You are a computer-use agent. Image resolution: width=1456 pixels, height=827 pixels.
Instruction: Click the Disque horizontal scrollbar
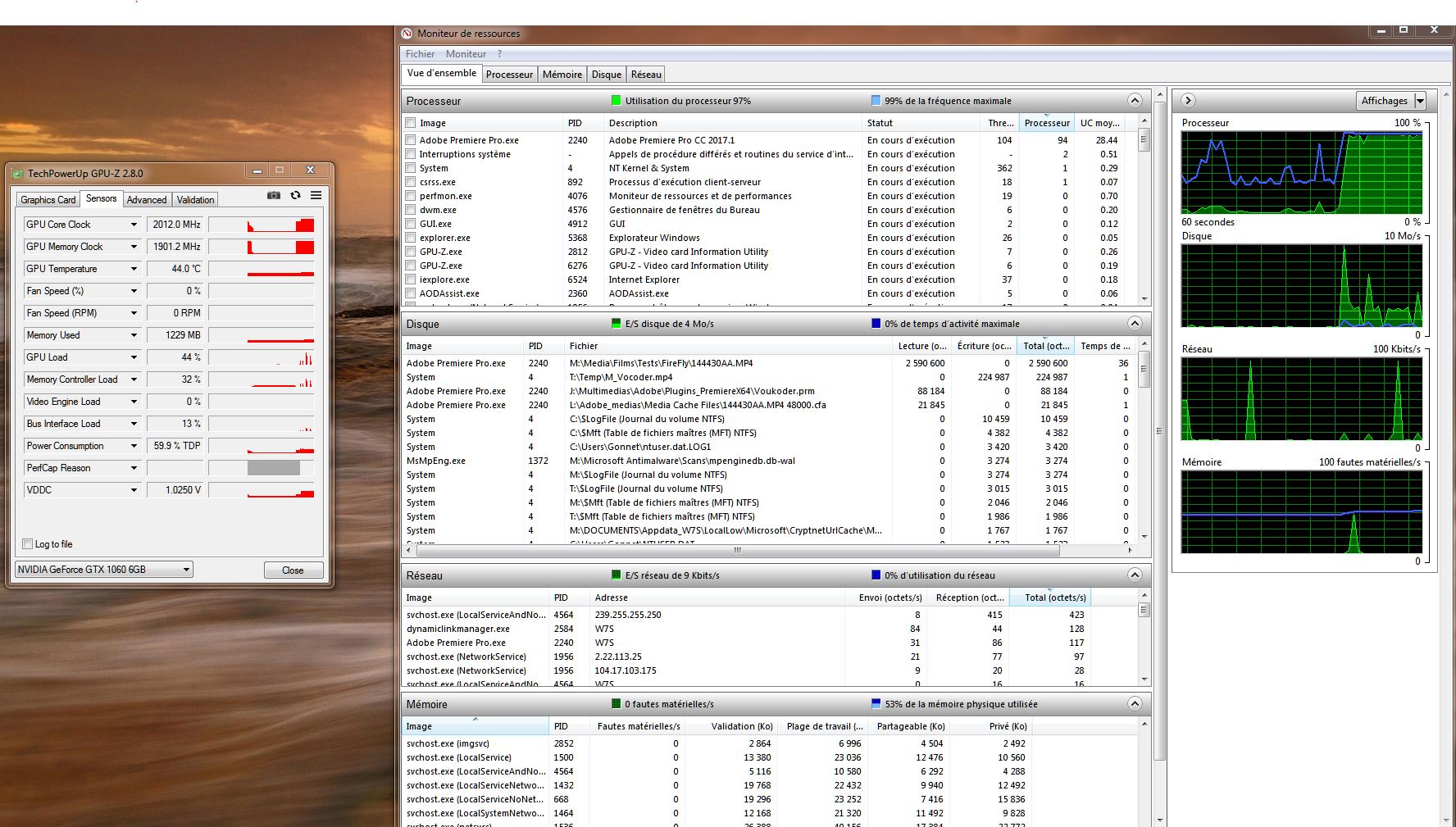tap(736, 550)
